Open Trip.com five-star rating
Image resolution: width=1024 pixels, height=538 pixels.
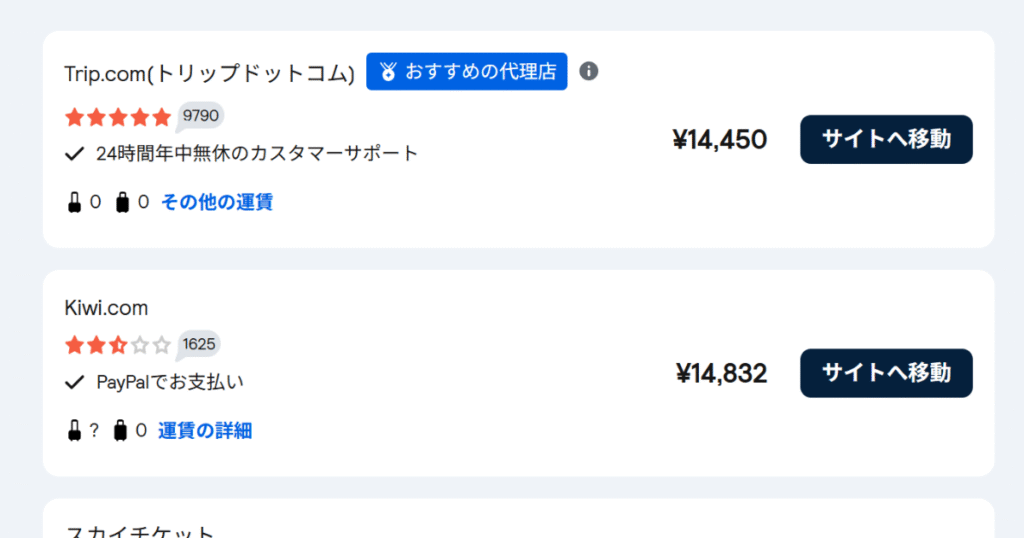point(118,118)
